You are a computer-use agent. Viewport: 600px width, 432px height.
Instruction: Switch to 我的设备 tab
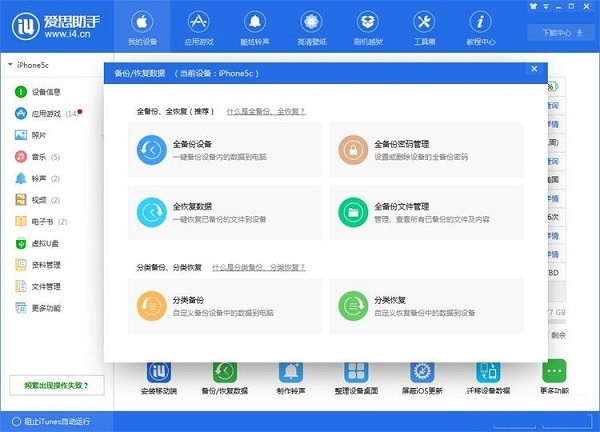pos(142,28)
